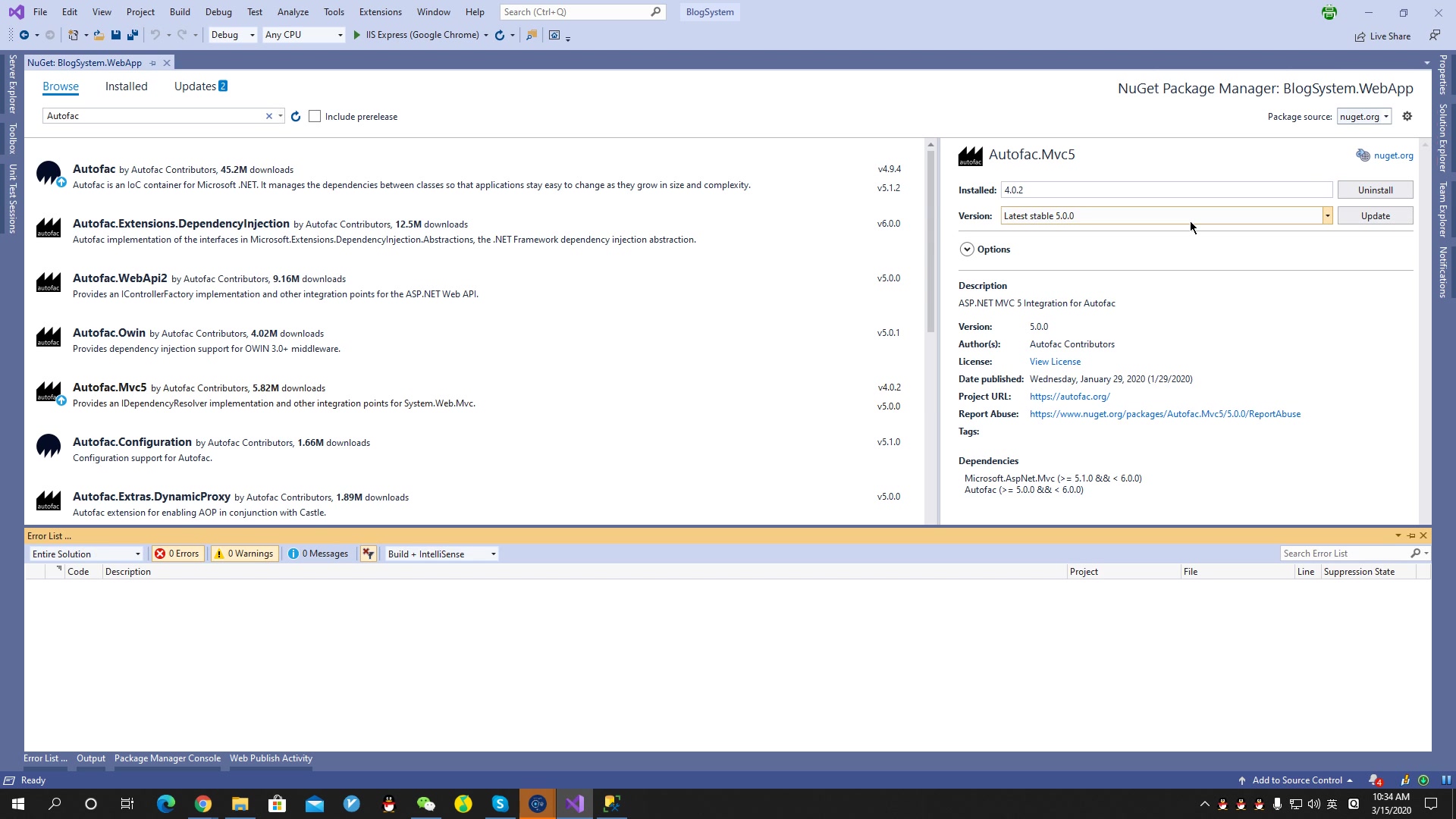
Task: Click the Live Share icon
Action: 1360,36
